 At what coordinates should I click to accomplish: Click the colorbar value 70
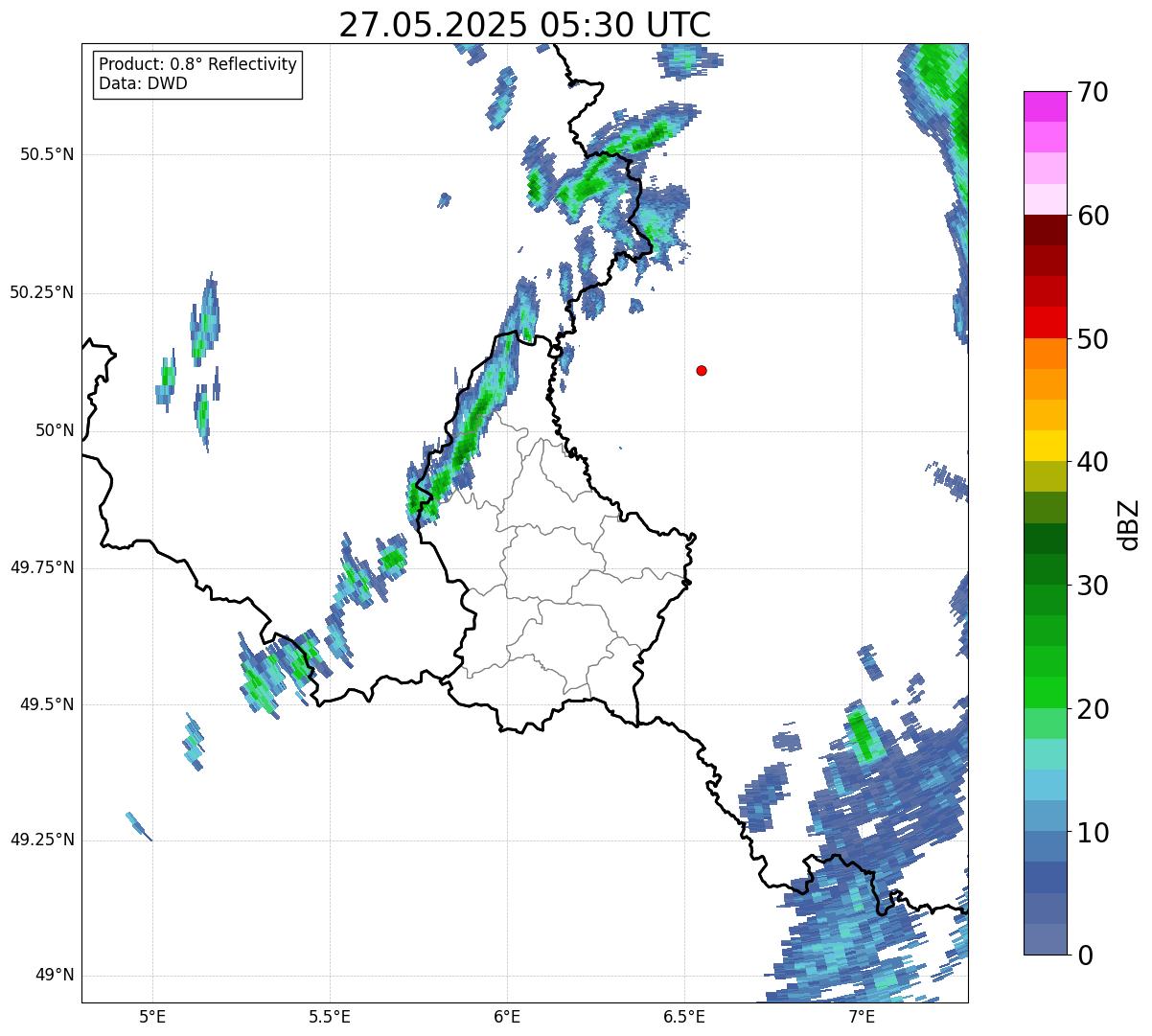click(x=1093, y=92)
